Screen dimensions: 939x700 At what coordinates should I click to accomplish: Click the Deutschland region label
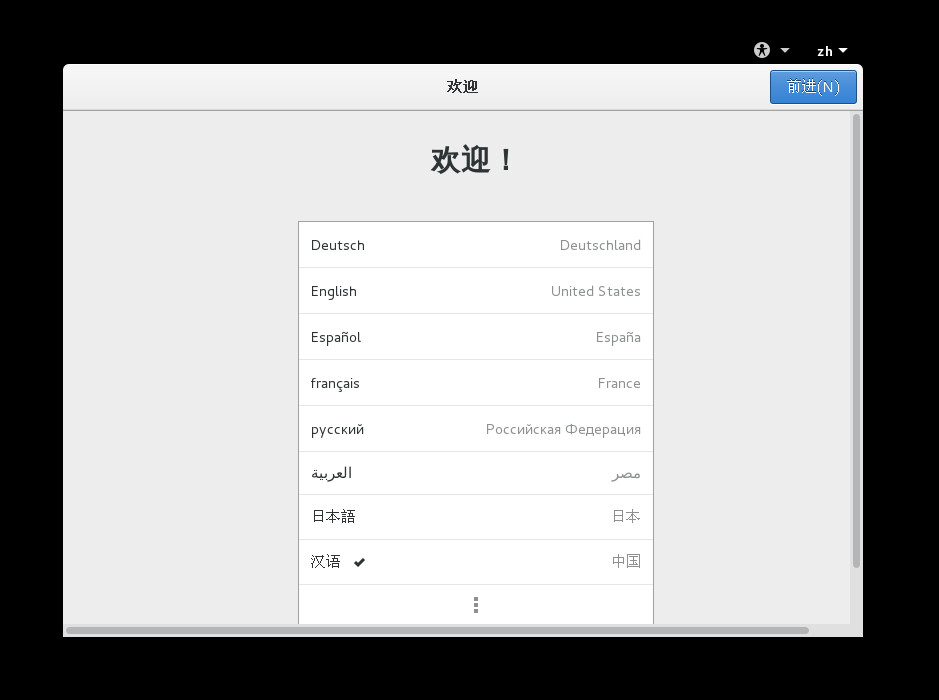(600, 245)
